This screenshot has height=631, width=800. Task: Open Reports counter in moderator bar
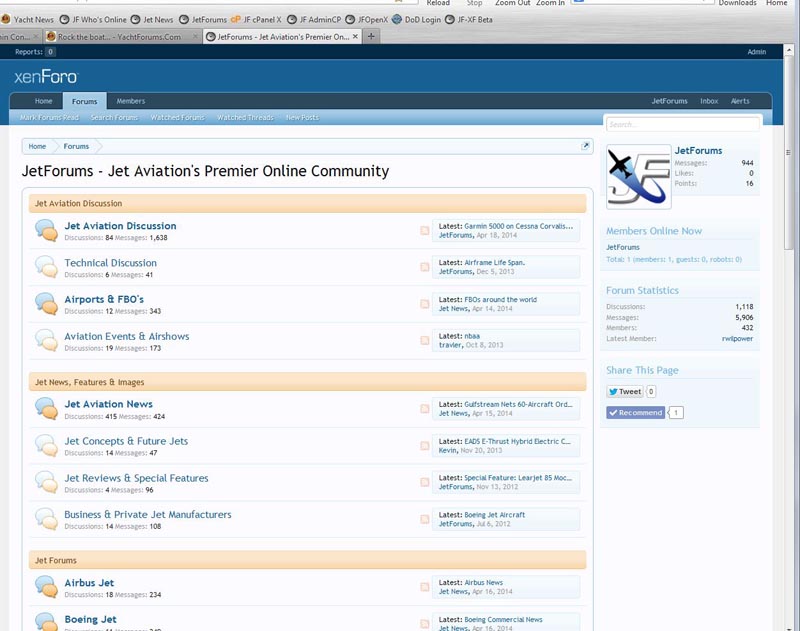coord(35,52)
